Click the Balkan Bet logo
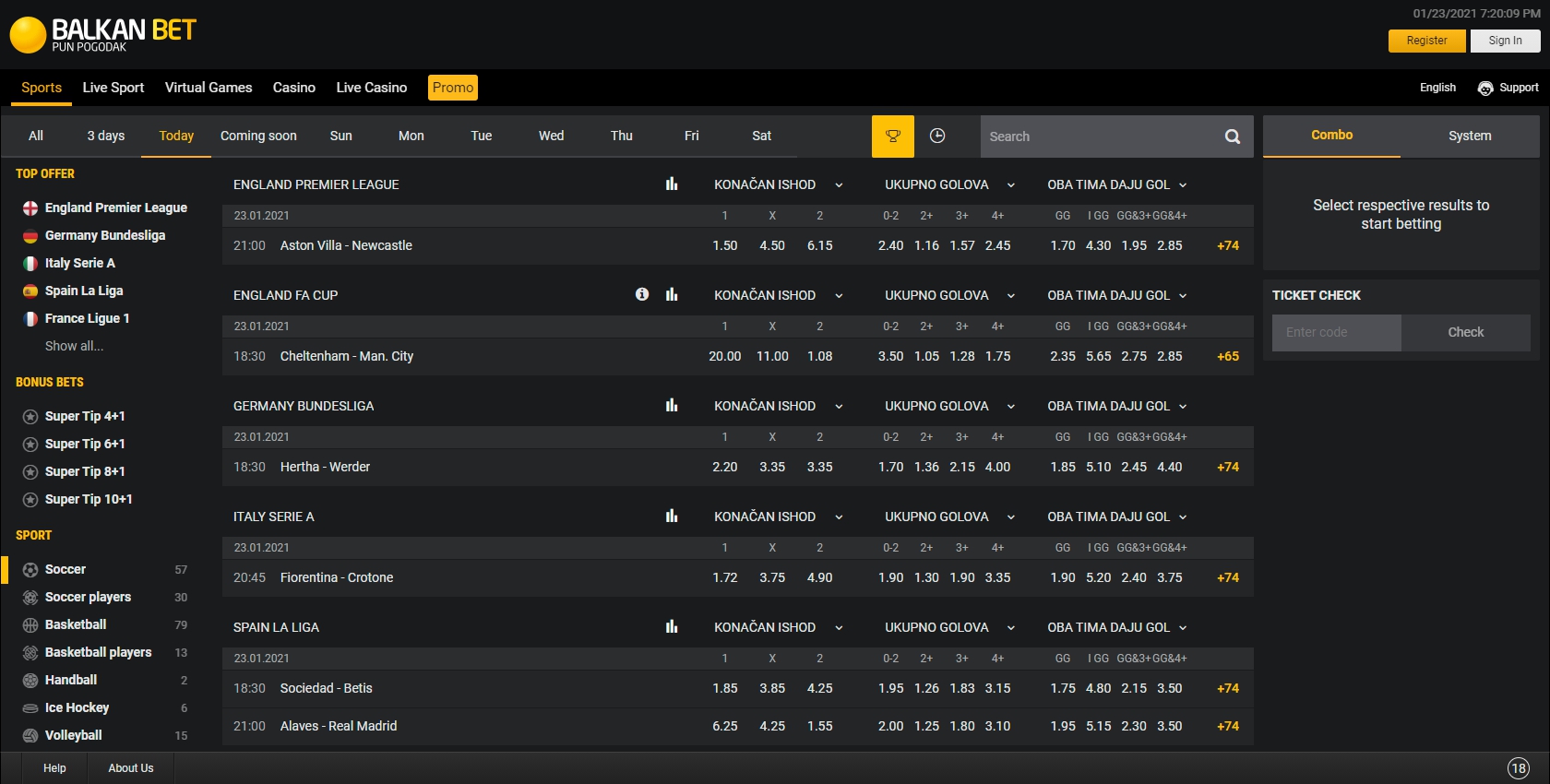 point(102,35)
